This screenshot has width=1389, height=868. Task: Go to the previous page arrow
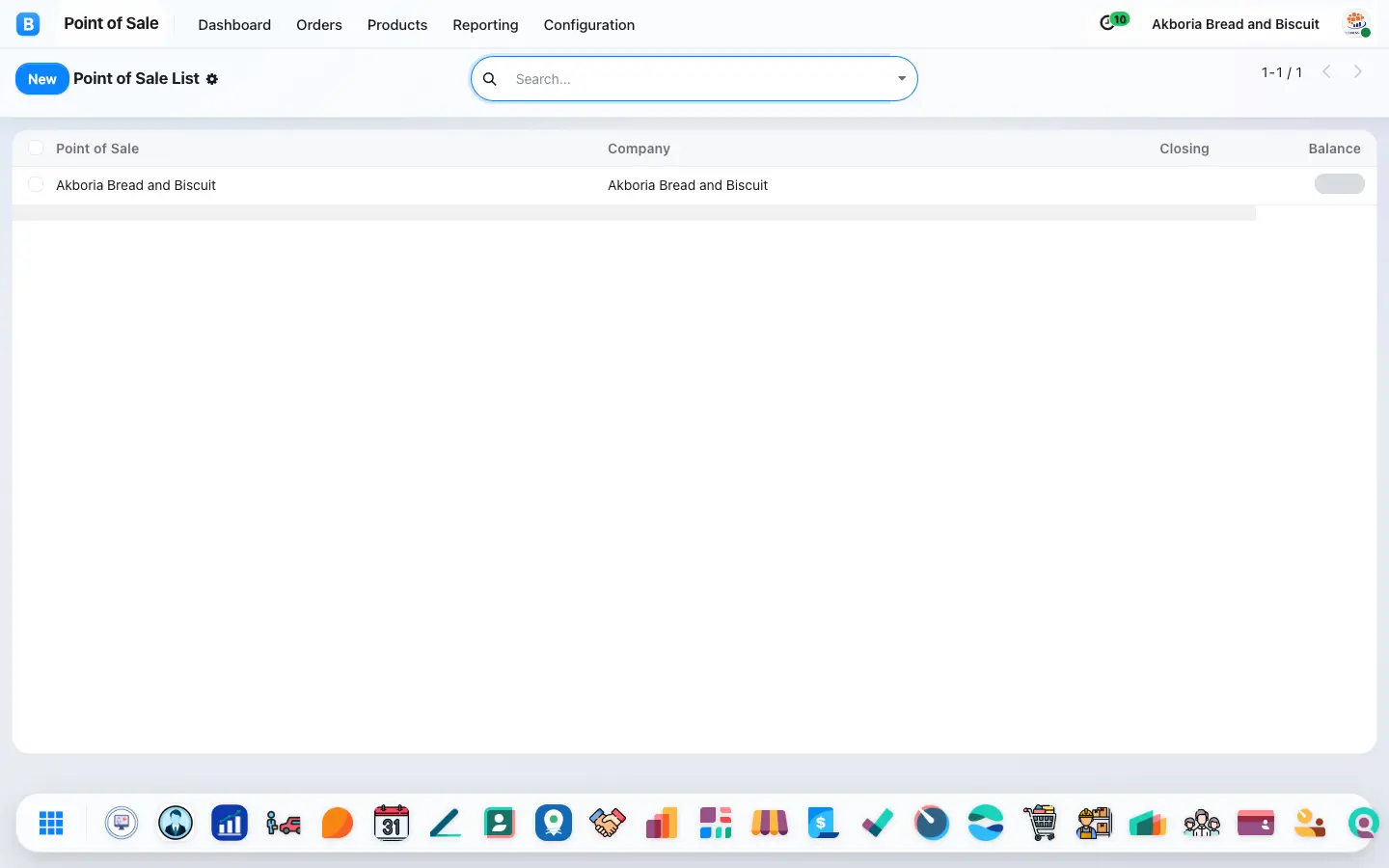tap(1327, 71)
